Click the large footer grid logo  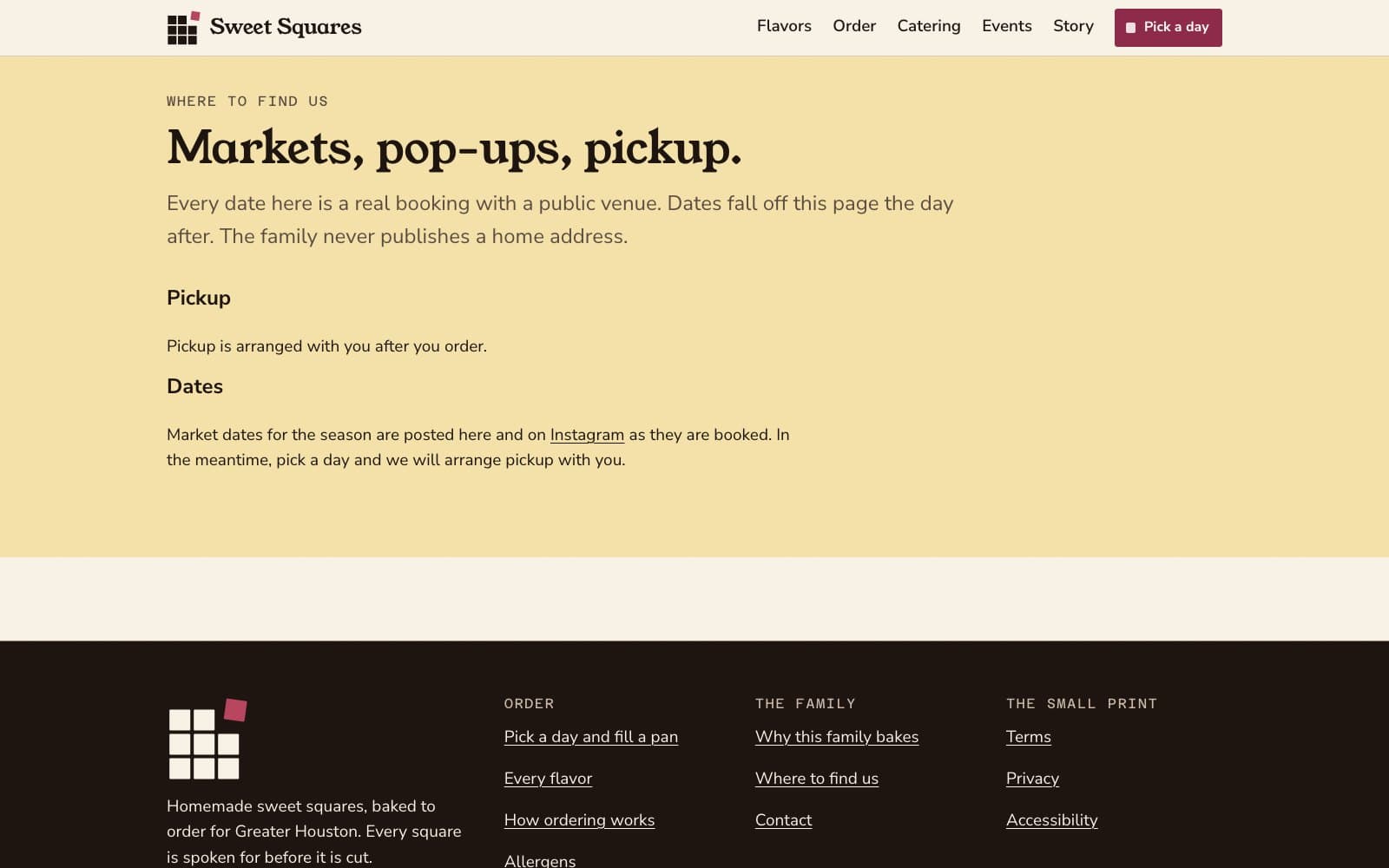coord(207,739)
